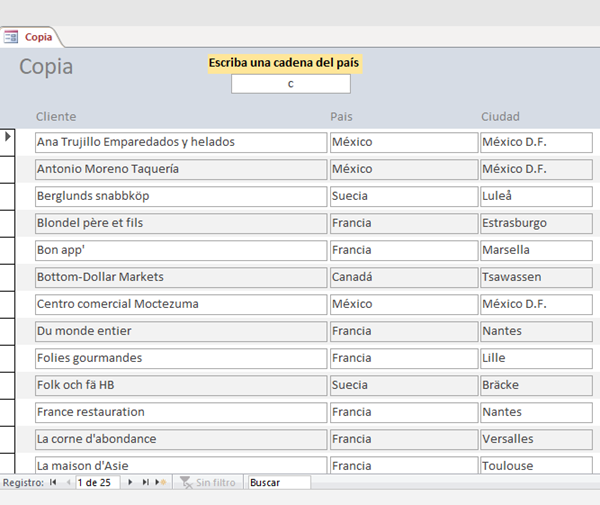Create a new blank record

pos(160,483)
